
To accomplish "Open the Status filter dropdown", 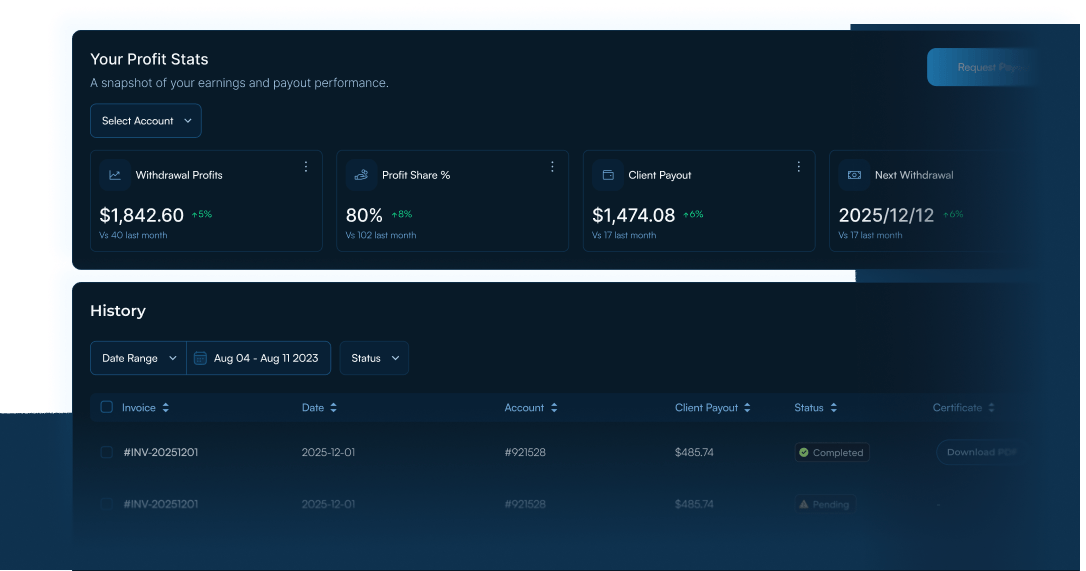I will click(x=374, y=358).
